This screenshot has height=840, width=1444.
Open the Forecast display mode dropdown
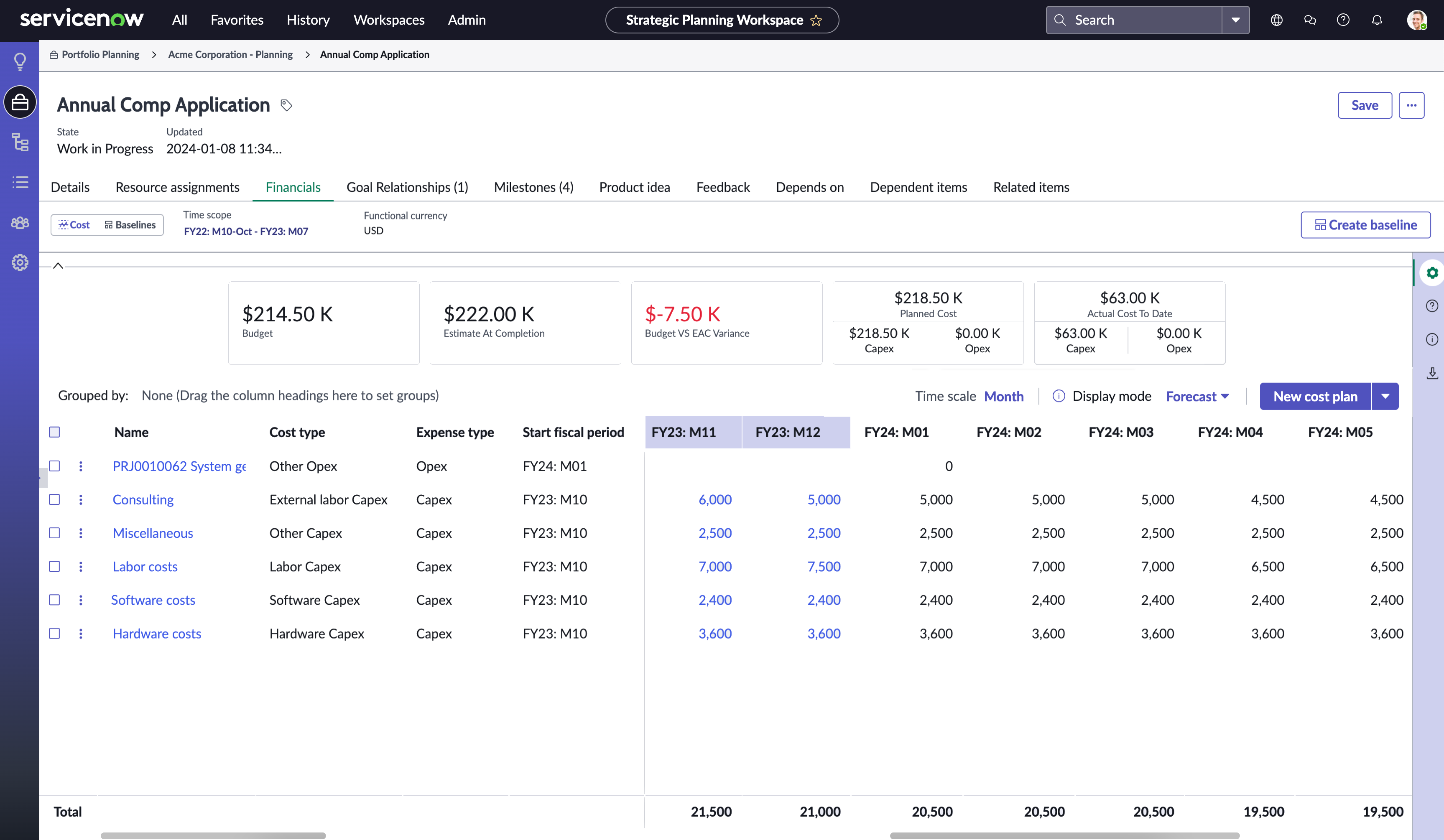click(1198, 397)
